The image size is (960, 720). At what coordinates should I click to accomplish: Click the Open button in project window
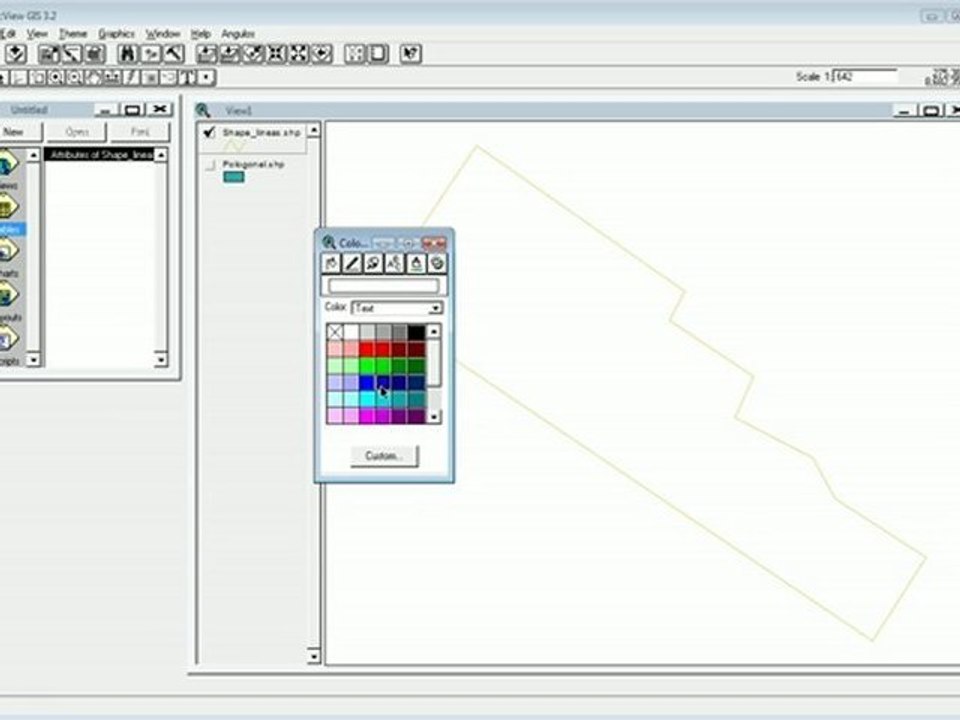pyautogui.click(x=77, y=132)
